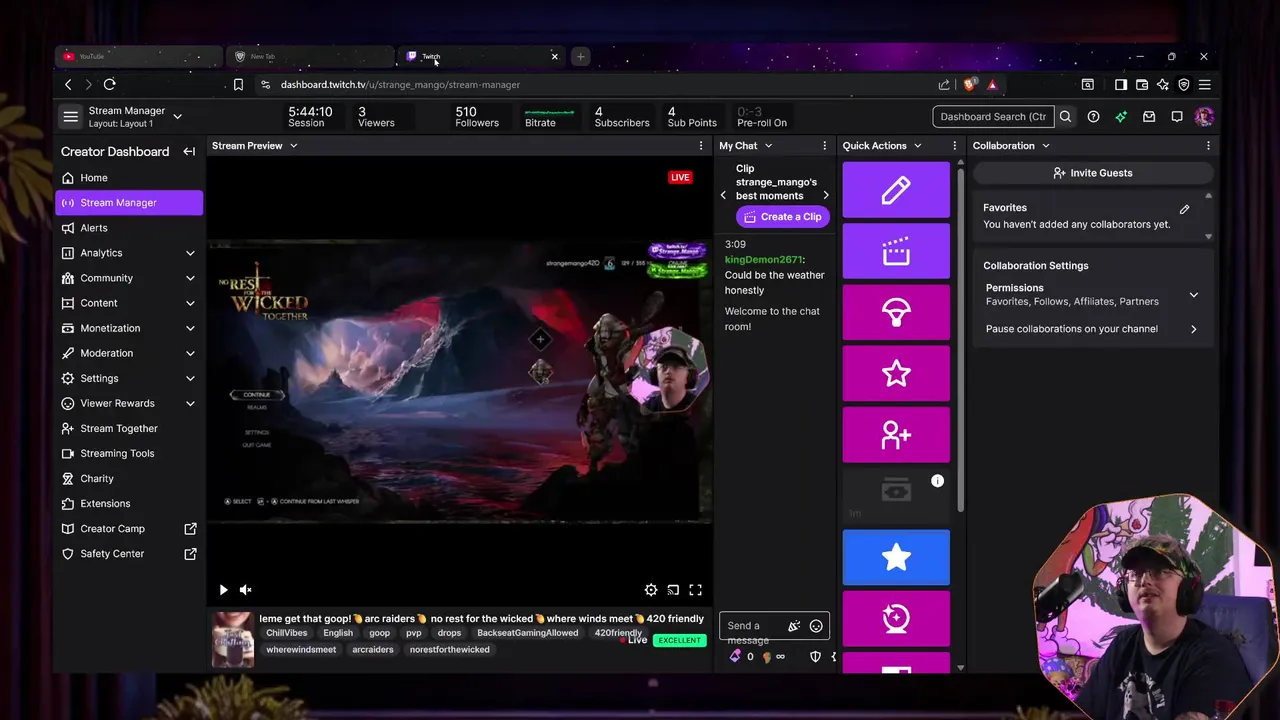Open Streaming Tools in the sidebar
This screenshot has height=720, width=1280.
tap(130, 453)
